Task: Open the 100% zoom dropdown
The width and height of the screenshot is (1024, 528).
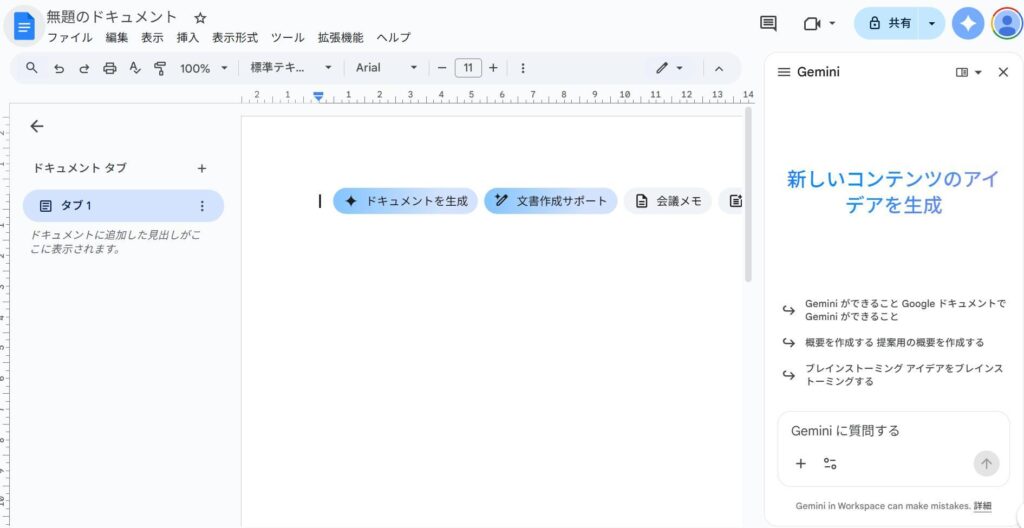Action: click(x=204, y=68)
